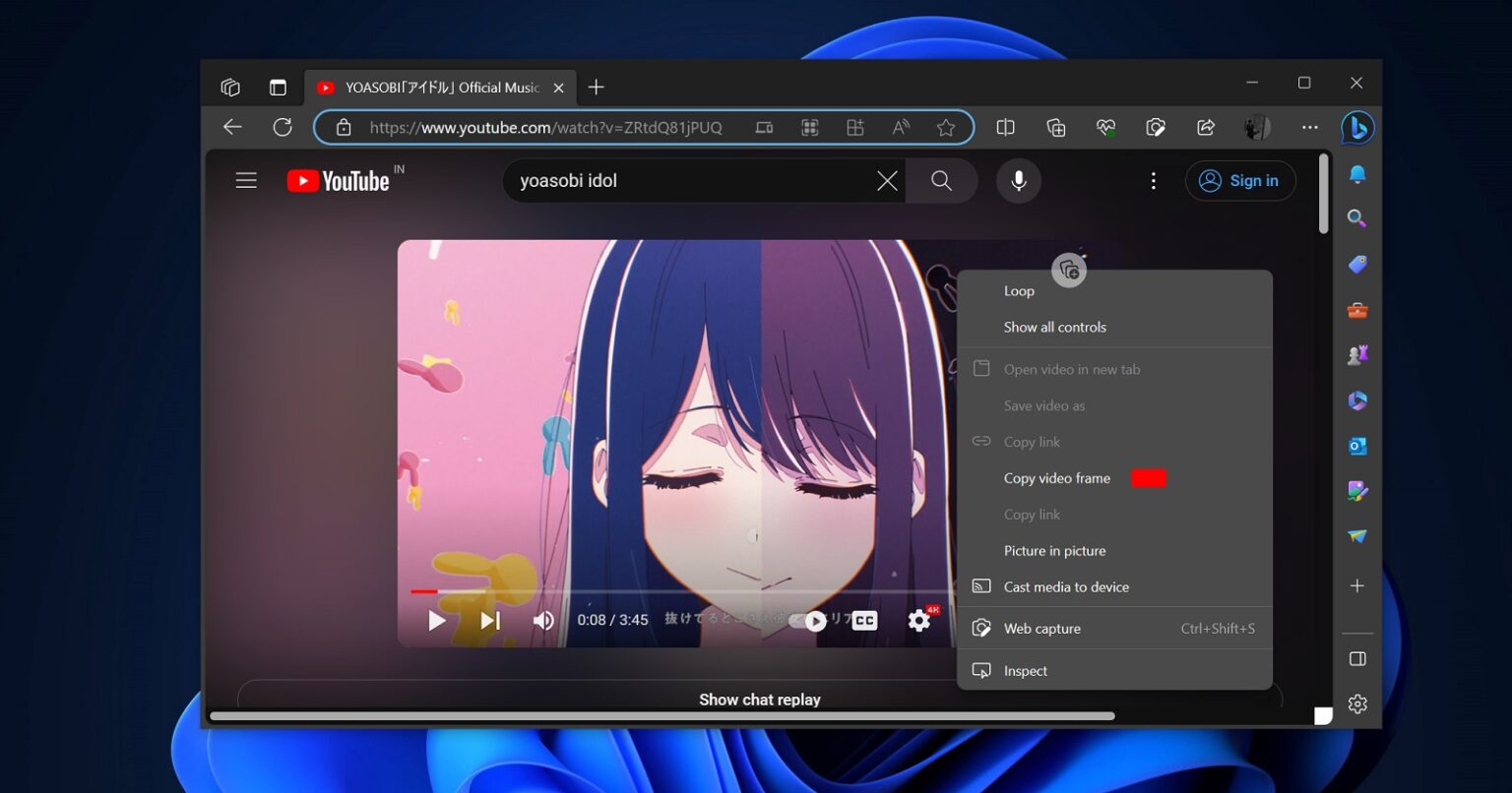Open the YouTube hamburger guide menu

(x=246, y=181)
